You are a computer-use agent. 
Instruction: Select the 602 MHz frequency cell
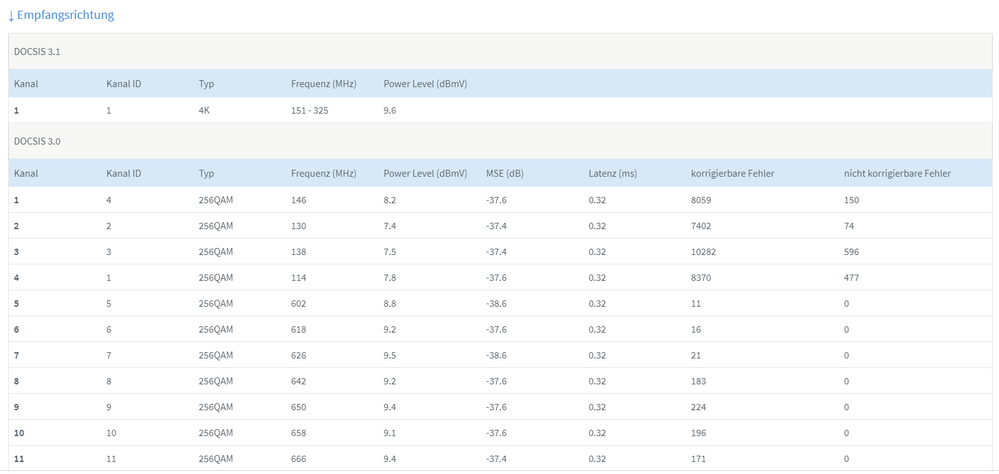tap(299, 303)
